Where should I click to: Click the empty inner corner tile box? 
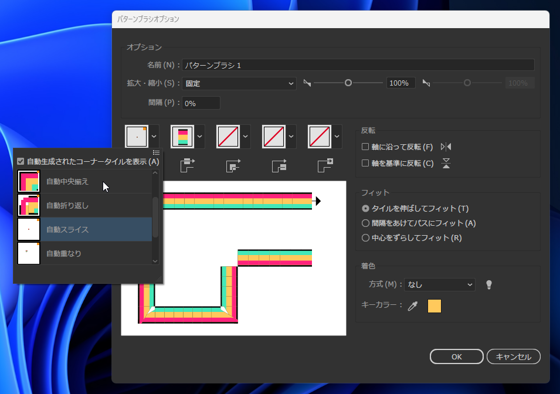[228, 136]
